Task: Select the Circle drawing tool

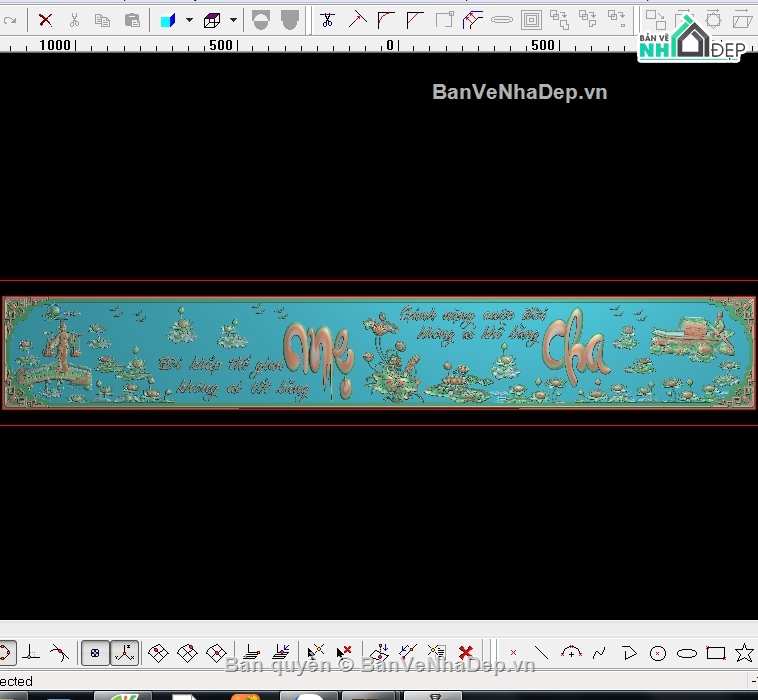Action: 658,654
